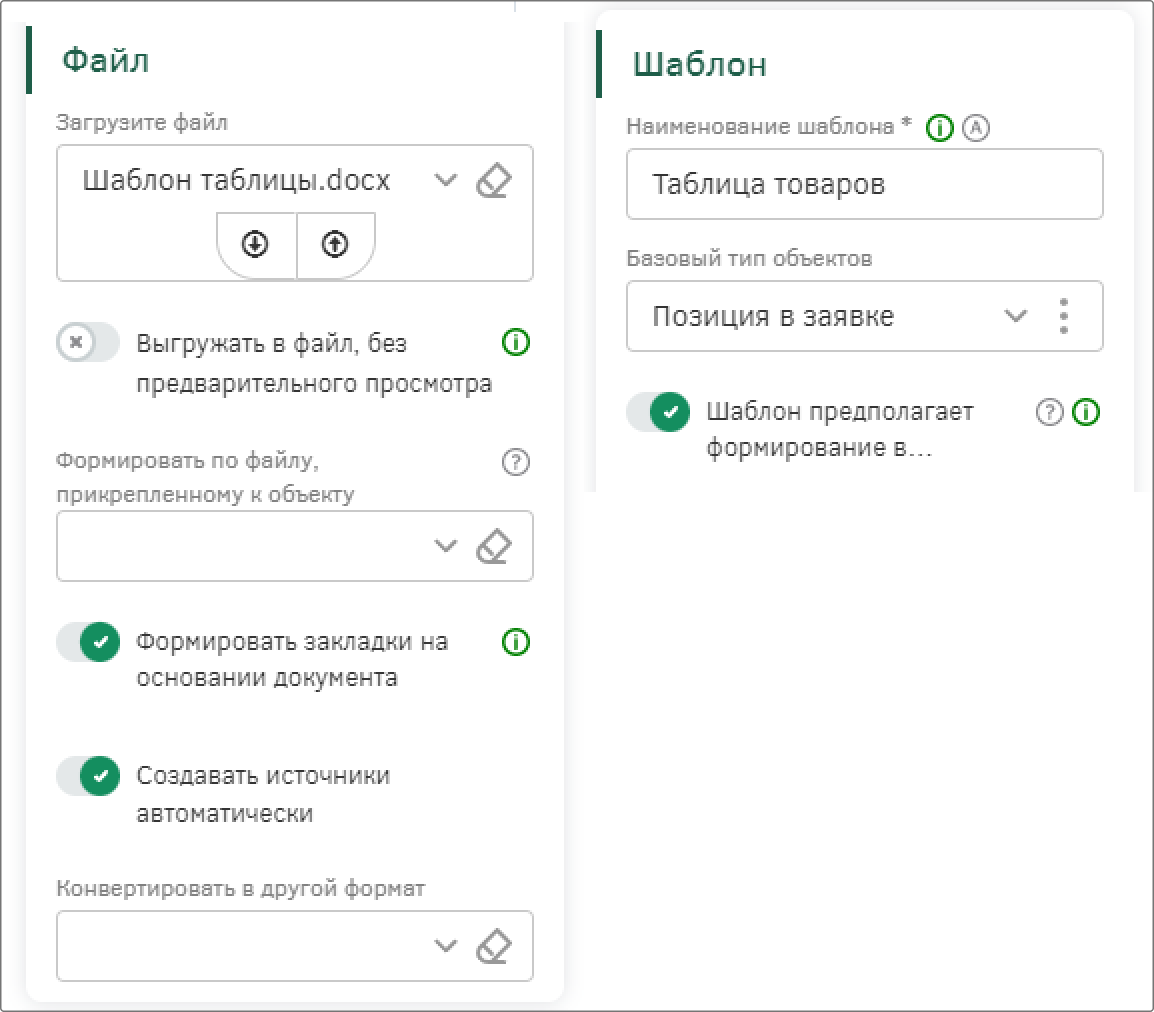This screenshot has height=1012, width=1154.
Task: Click the upload file icon under Шаблон таблицы.docx
Action: coord(335,244)
